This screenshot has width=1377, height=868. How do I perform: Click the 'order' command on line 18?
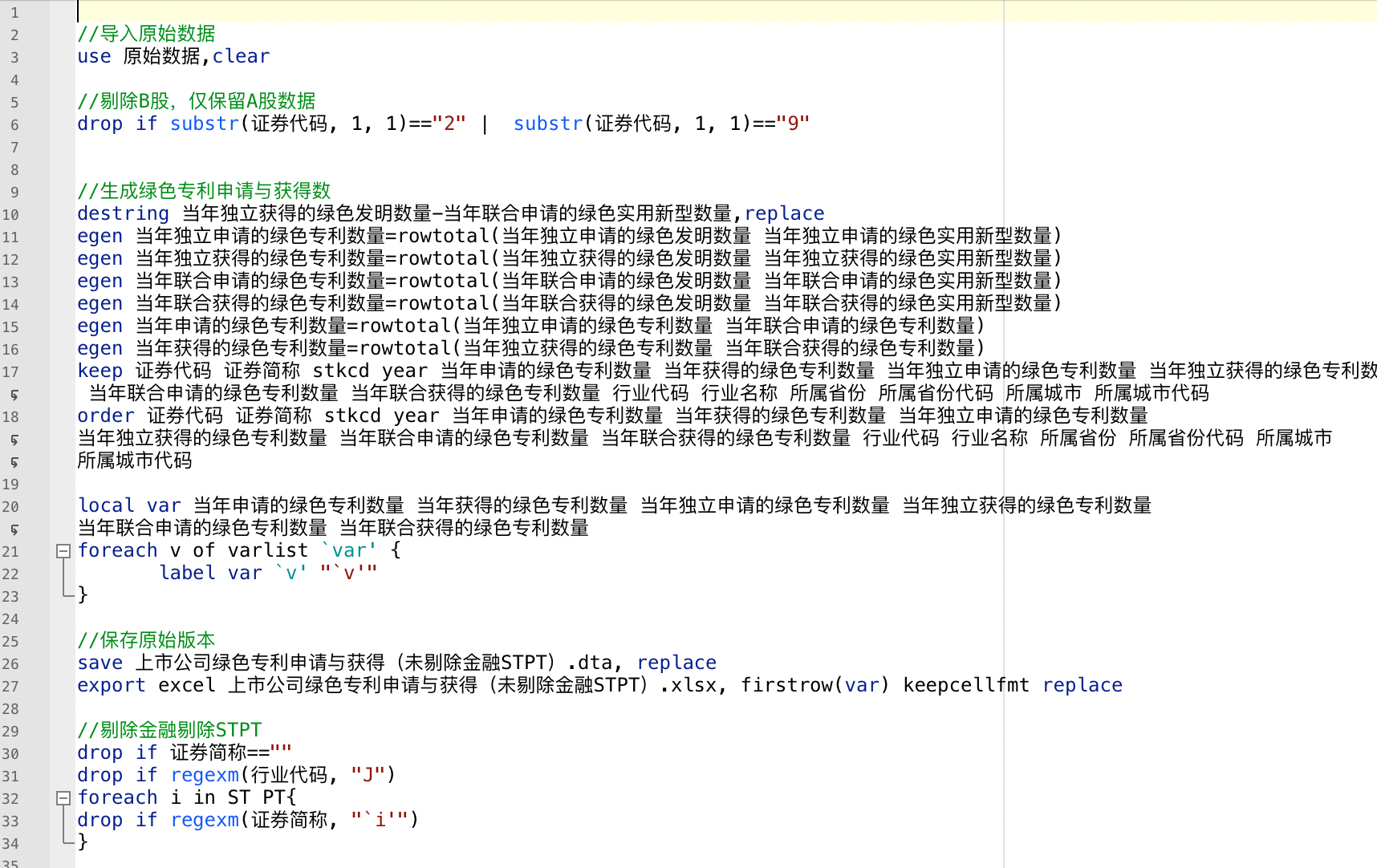105,416
